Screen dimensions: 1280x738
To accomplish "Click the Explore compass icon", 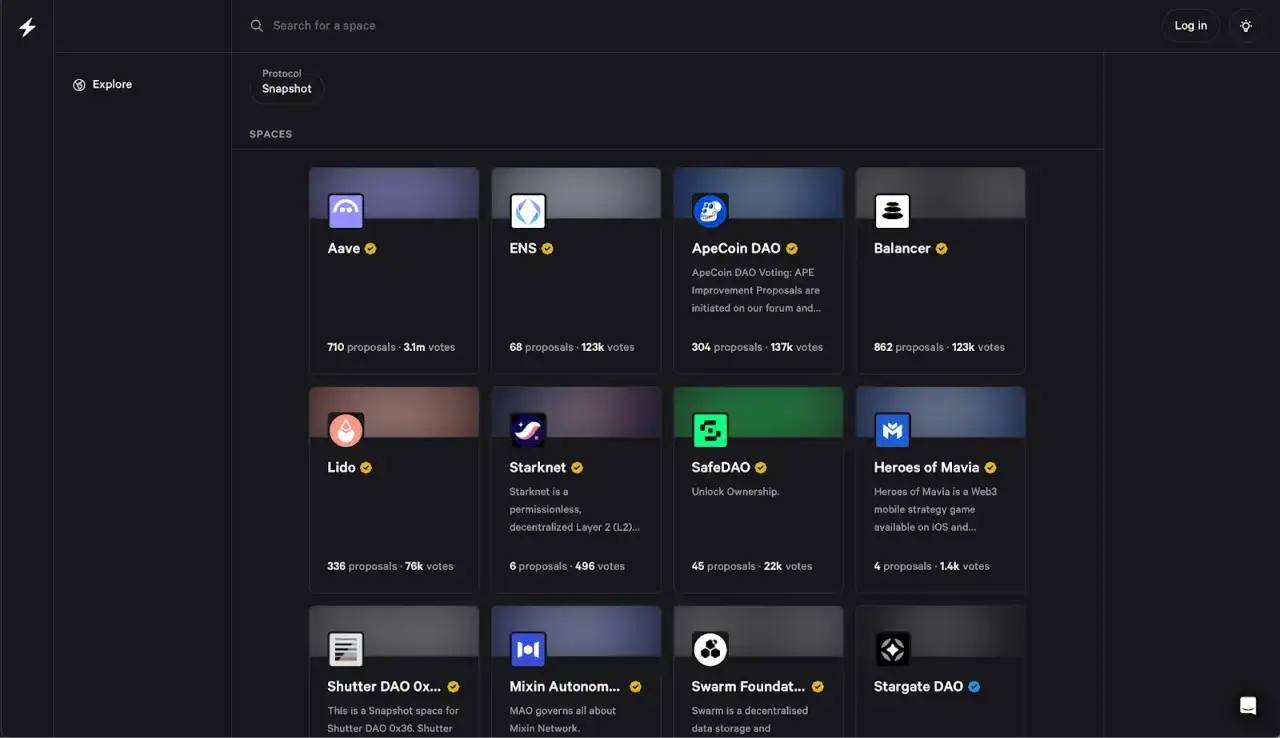I will [79, 85].
